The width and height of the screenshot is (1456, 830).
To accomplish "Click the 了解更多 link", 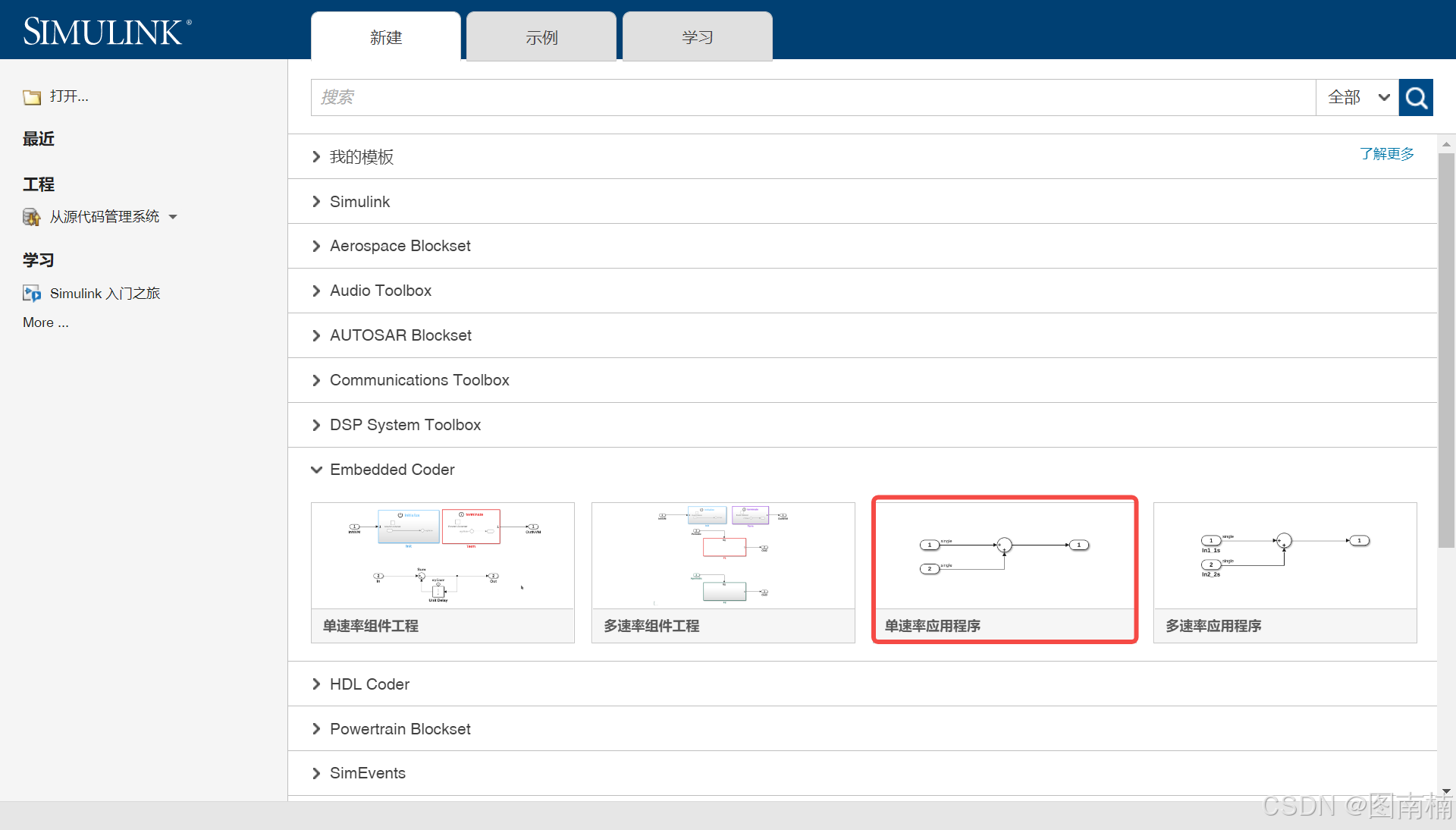I will click(x=1386, y=154).
